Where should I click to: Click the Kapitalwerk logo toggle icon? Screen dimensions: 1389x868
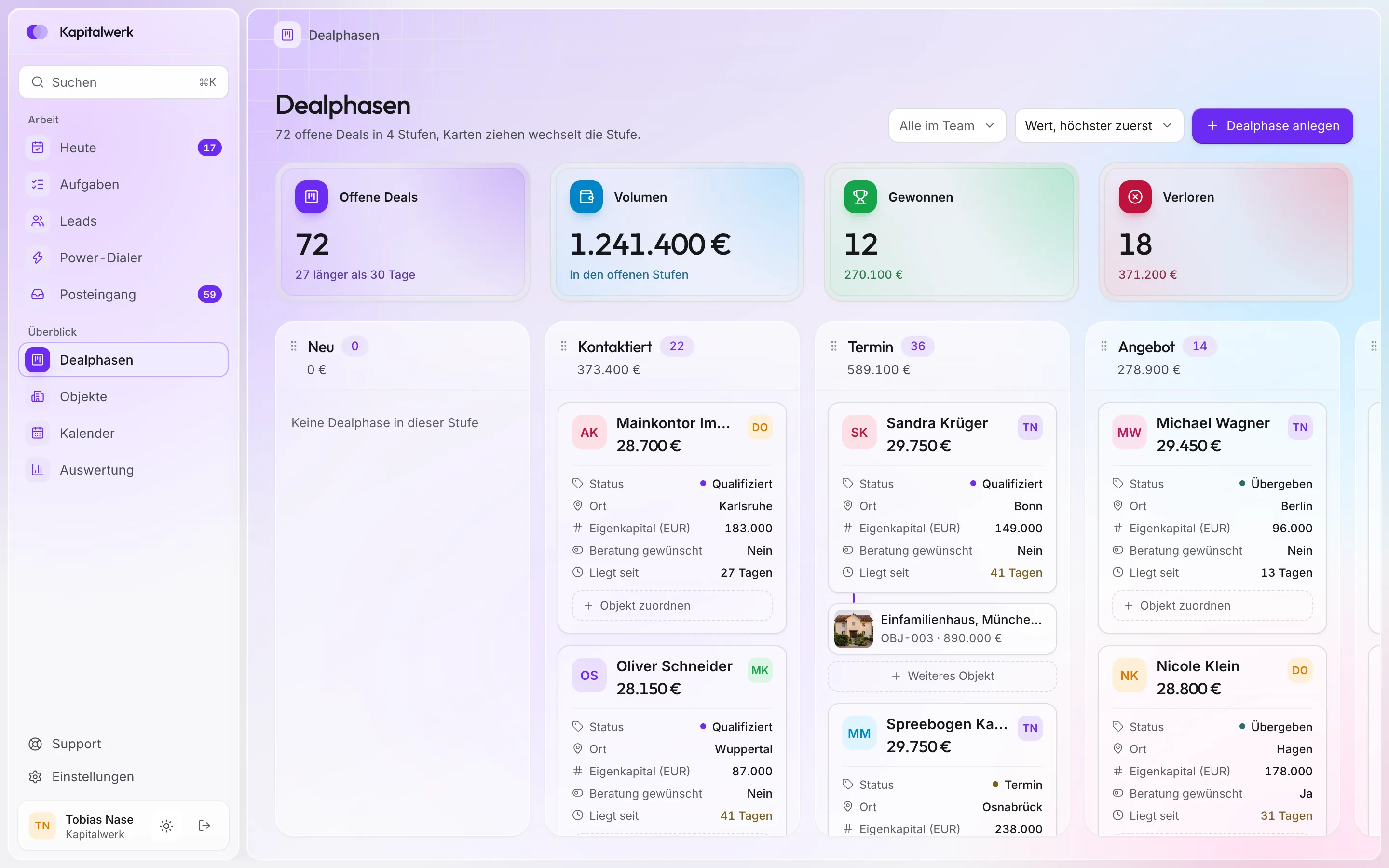point(37,31)
